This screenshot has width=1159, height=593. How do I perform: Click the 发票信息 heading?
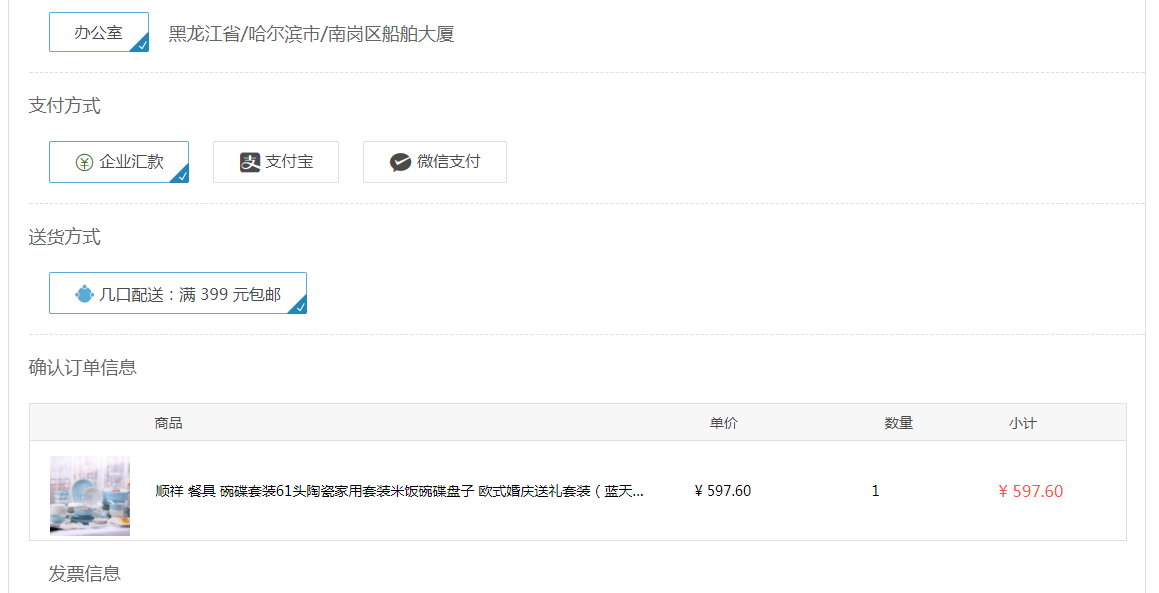pyautogui.click(x=84, y=574)
